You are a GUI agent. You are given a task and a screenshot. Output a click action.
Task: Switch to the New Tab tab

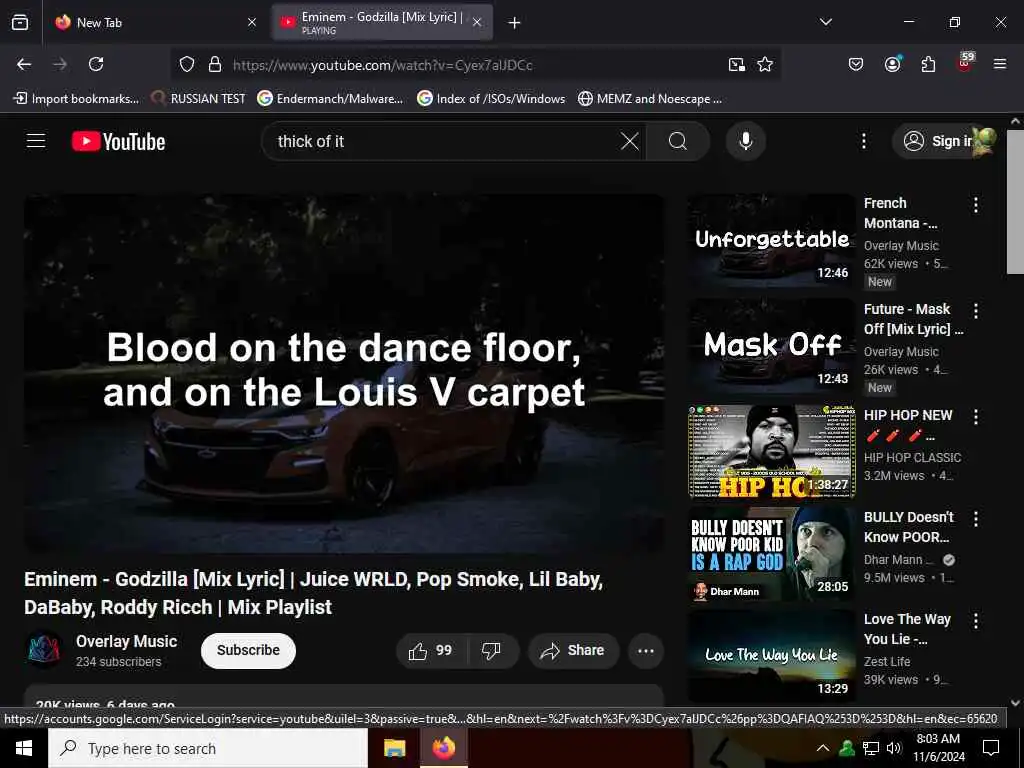click(154, 22)
